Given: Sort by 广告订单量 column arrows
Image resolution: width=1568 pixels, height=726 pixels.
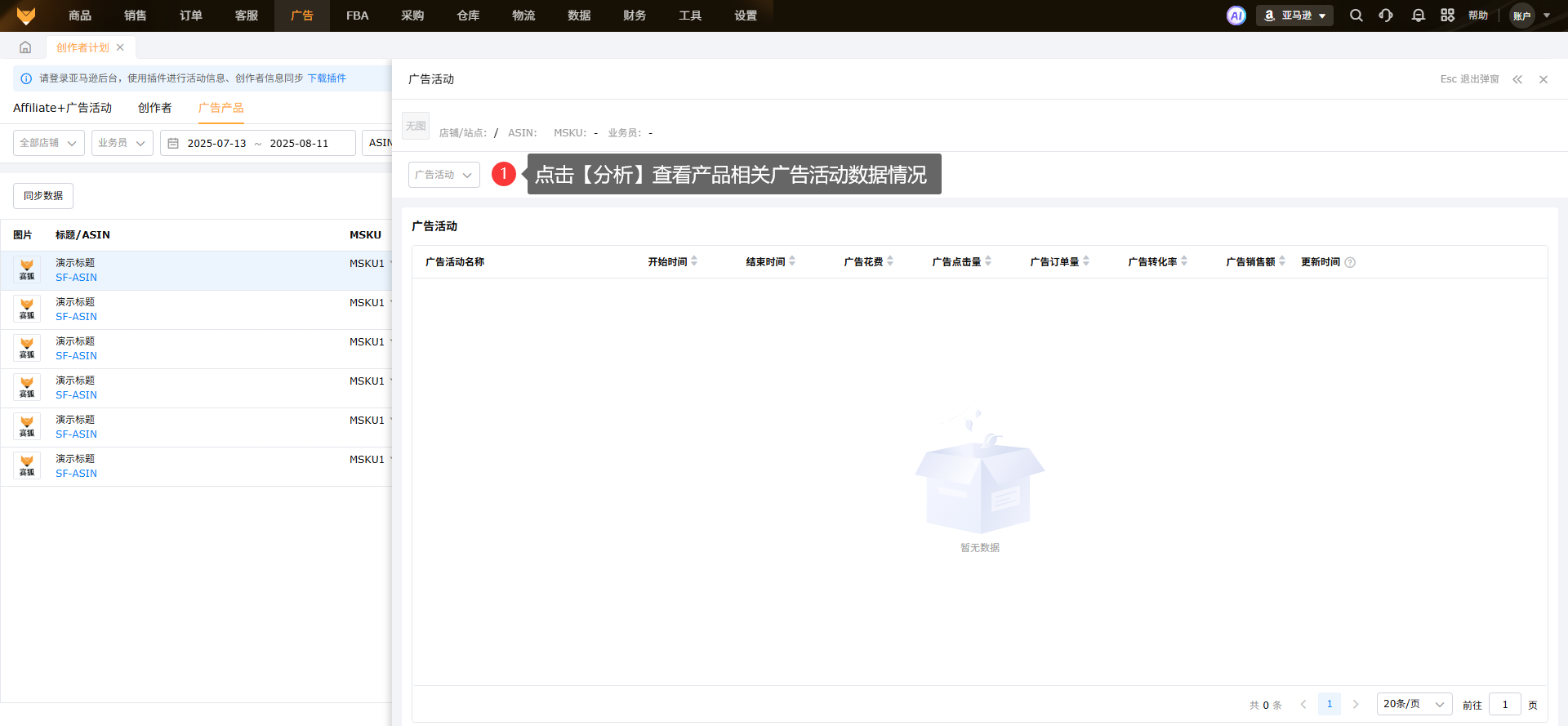Looking at the screenshot, I should (x=1086, y=261).
